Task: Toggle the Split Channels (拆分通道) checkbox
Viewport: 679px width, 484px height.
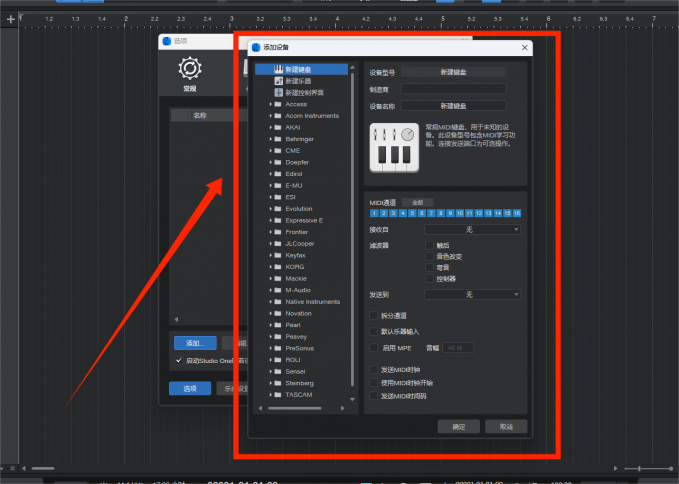Action: click(373, 316)
